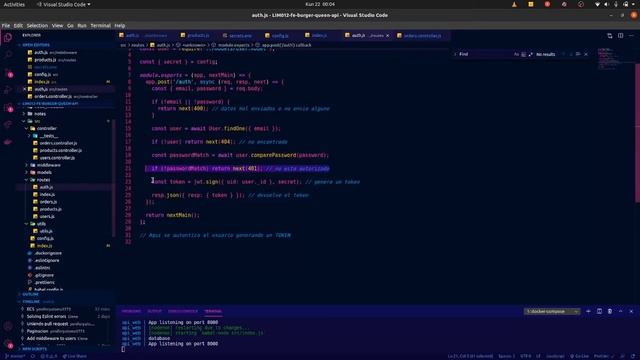
Task: Collapse the src folder
Action: pyautogui.click(x=37, y=121)
